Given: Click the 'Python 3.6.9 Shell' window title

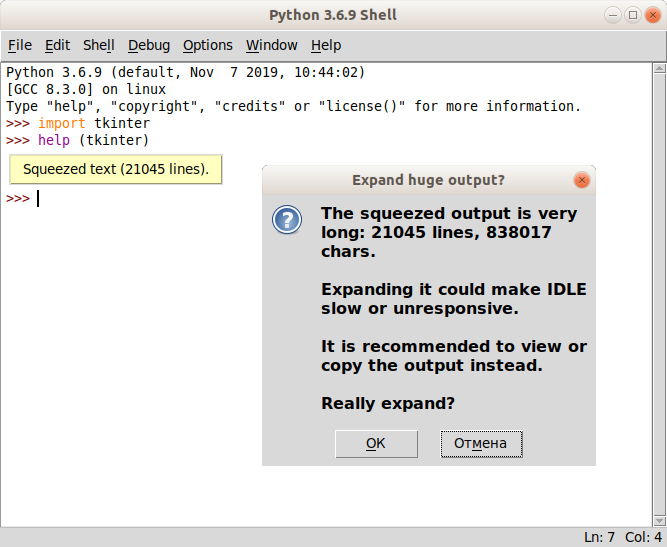Looking at the screenshot, I should pyautogui.click(x=333, y=15).
